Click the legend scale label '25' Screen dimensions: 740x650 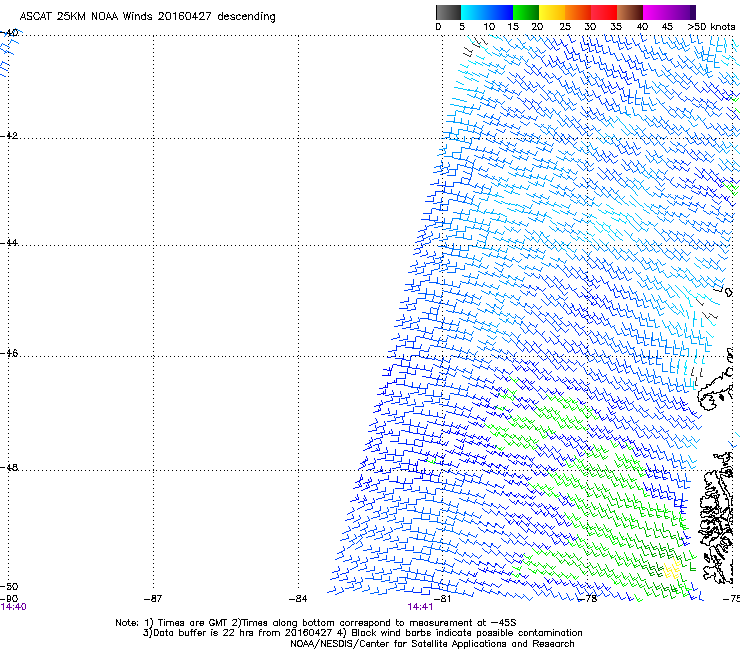click(565, 27)
